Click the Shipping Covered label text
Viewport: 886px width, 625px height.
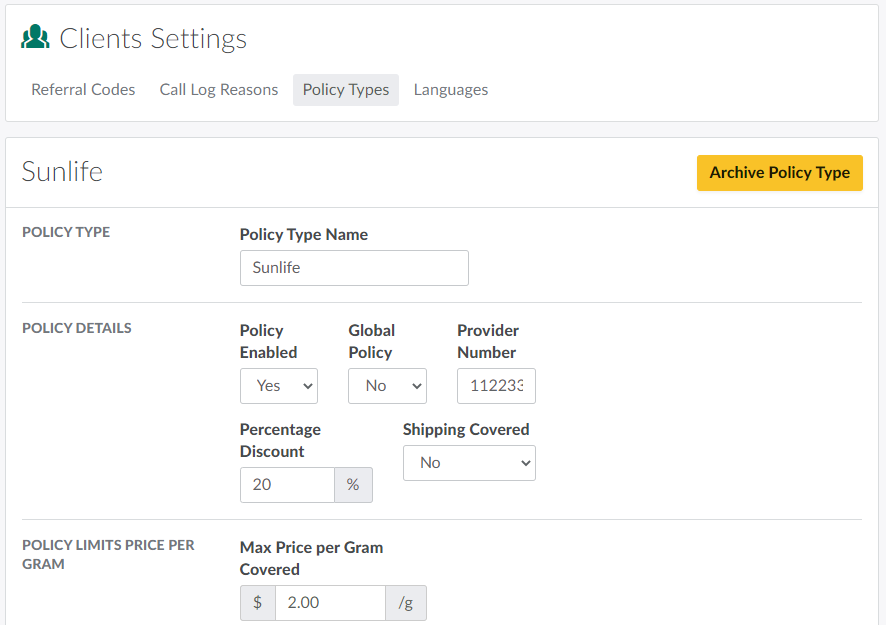(466, 429)
